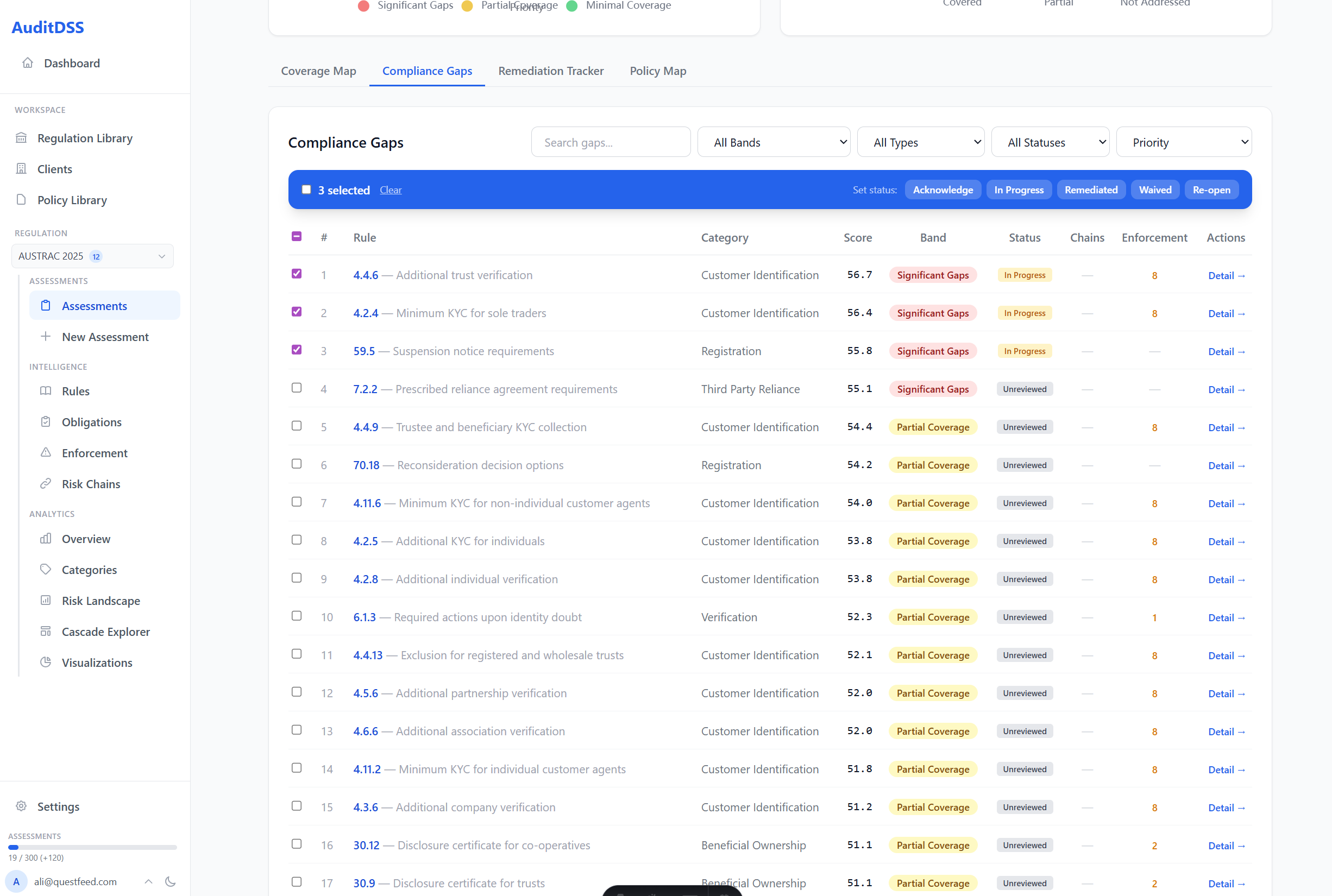This screenshot has height=896, width=1332.
Task: Open the Policy Map tab
Action: pos(657,71)
